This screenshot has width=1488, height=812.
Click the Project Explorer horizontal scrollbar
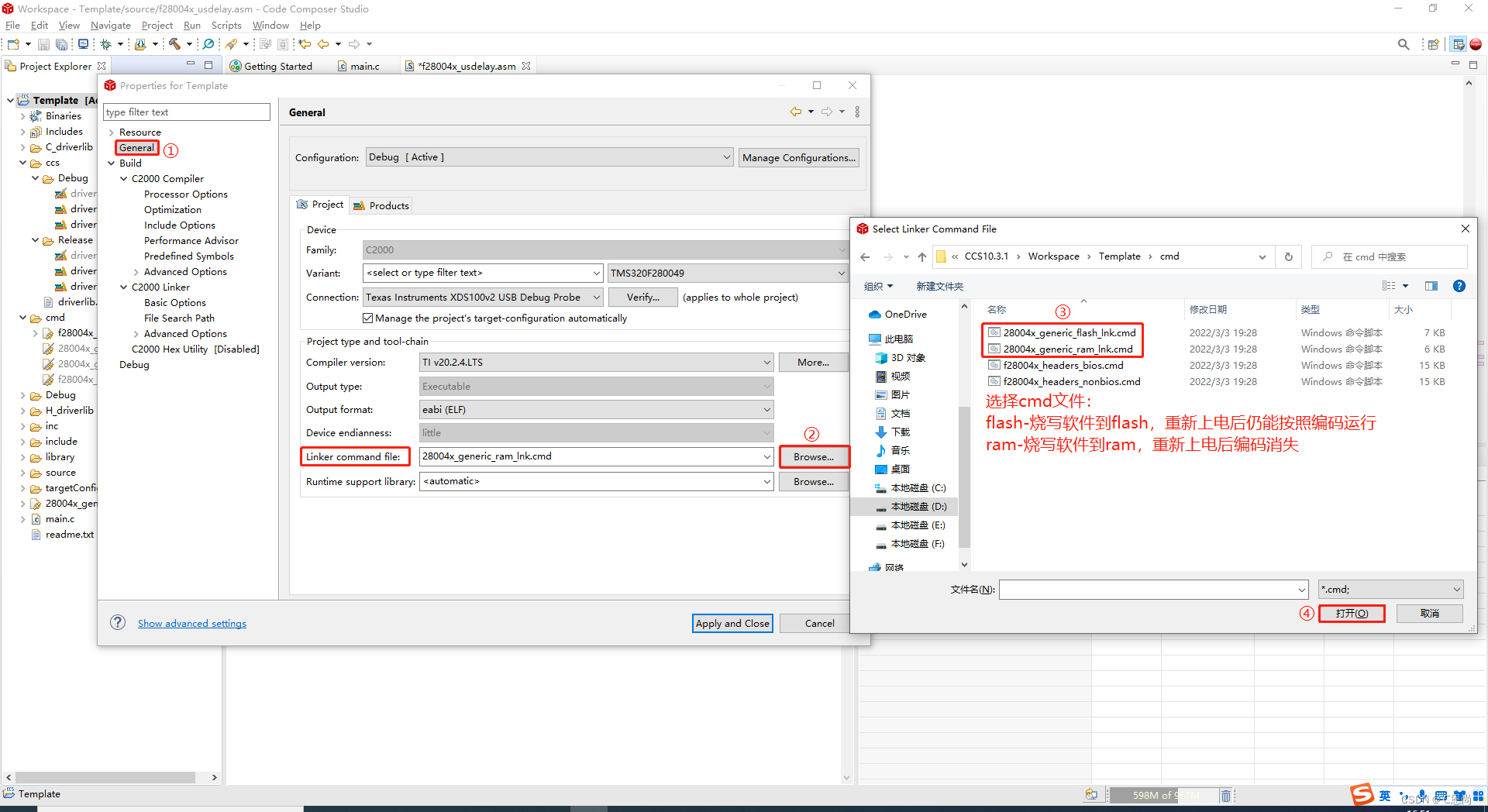(105, 777)
